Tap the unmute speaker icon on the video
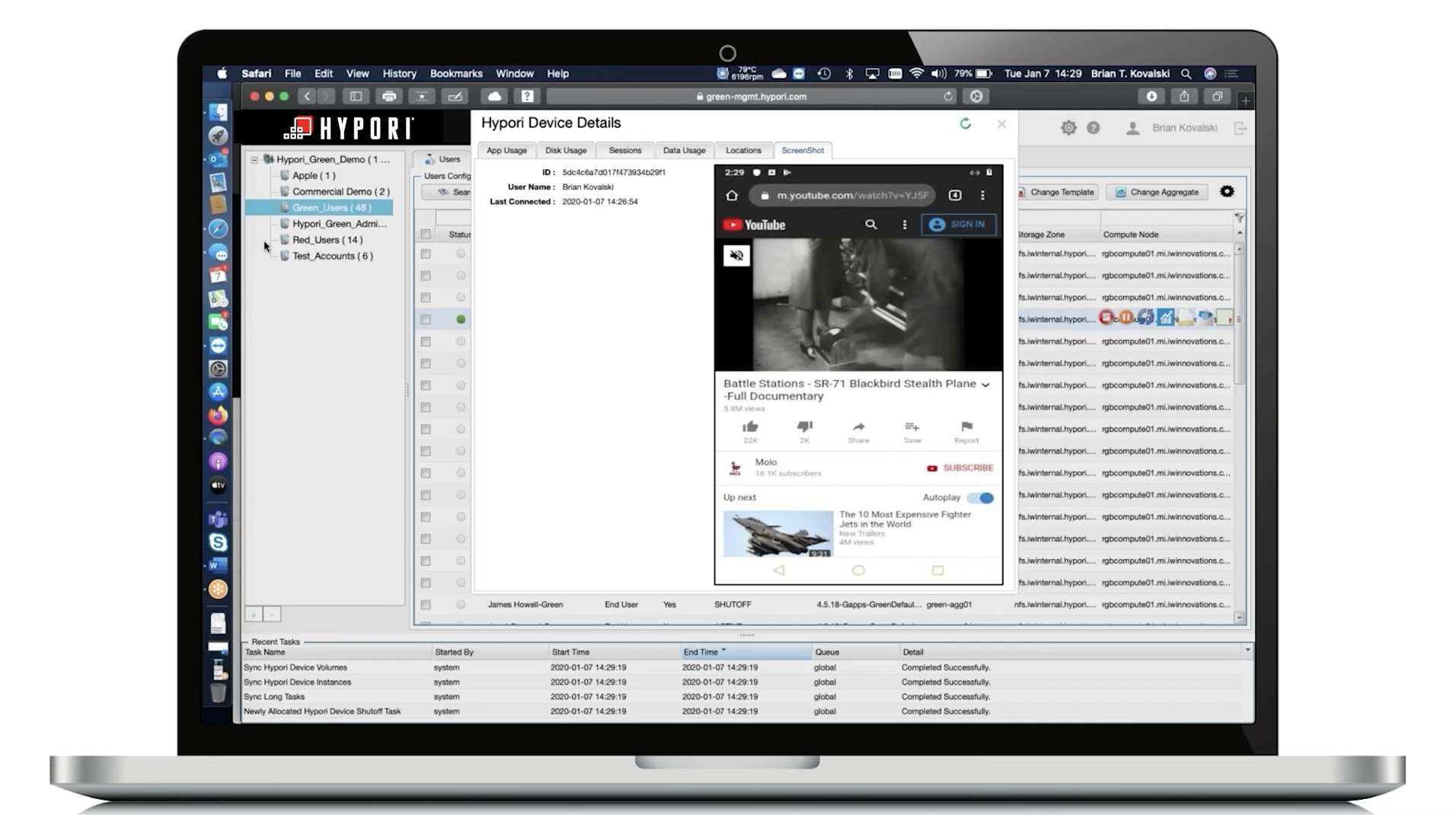This screenshot has height=815, width=1456. pos(736,256)
